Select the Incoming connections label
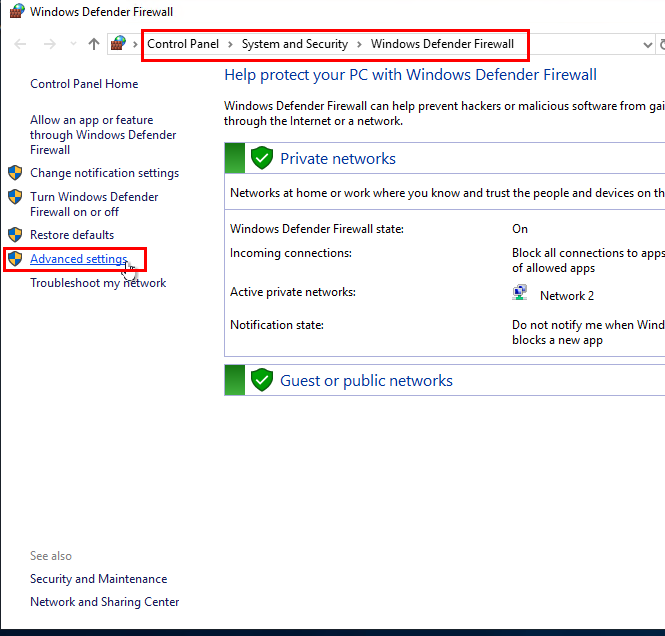665x636 pixels. coord(291,253)
